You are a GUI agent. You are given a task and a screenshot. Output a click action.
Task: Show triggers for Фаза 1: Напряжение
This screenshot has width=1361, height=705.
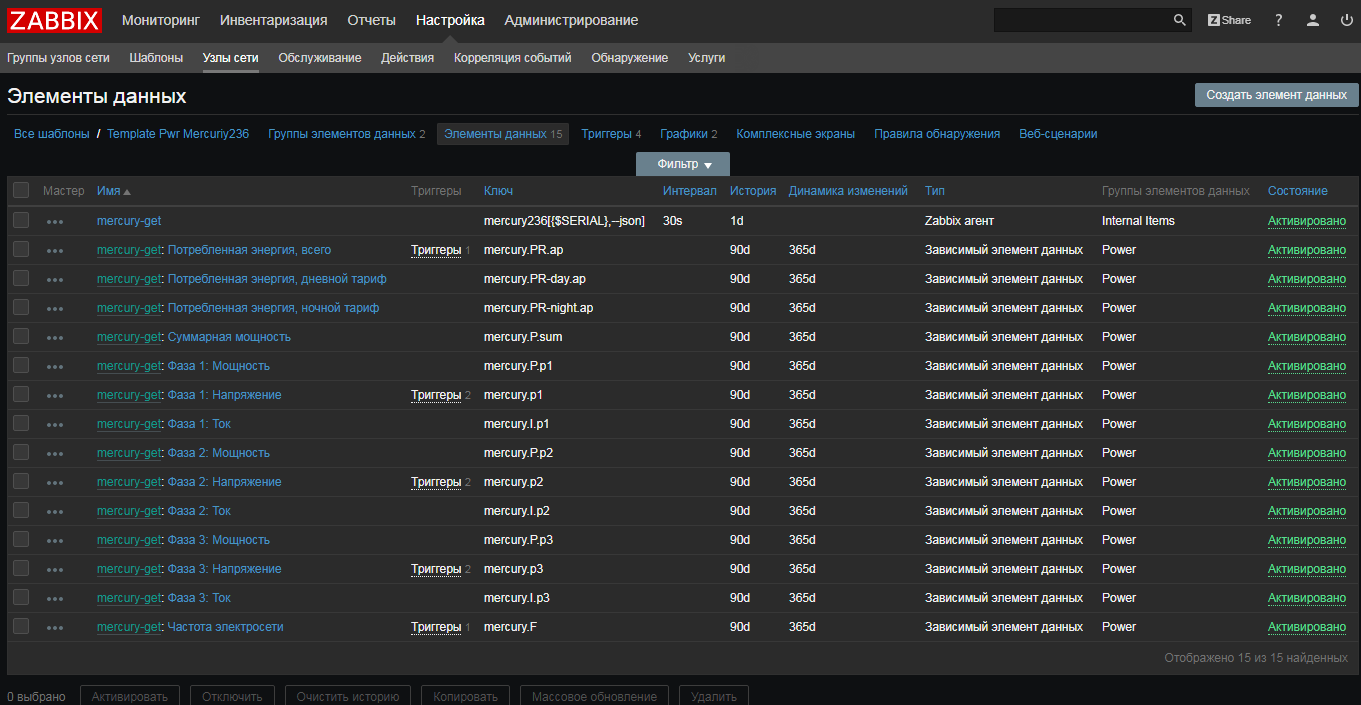(435, 395)
